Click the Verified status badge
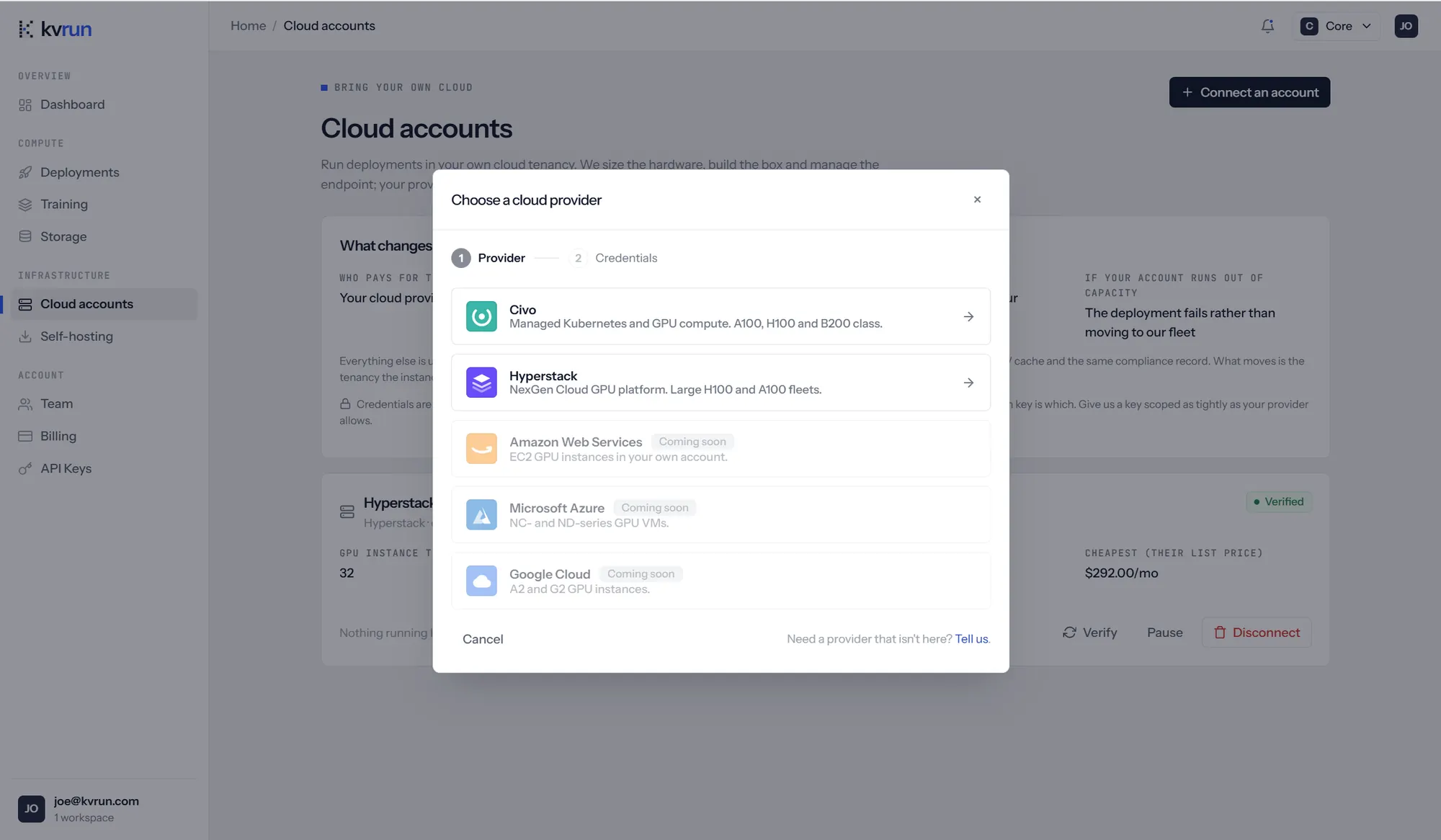This screenshot has width=1441, height=840. [x=1279, y=502]
